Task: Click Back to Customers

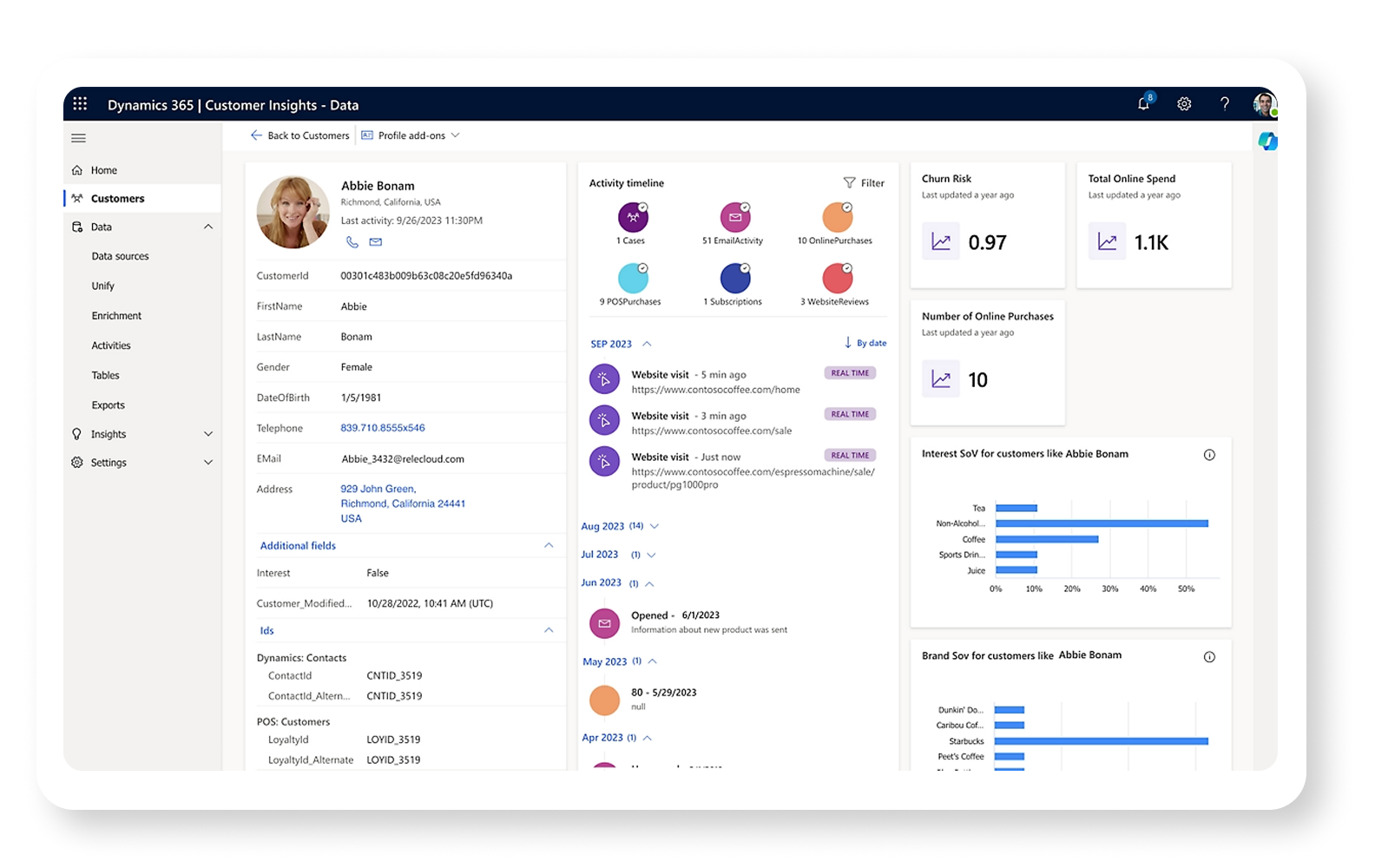Action: [300, 135]
